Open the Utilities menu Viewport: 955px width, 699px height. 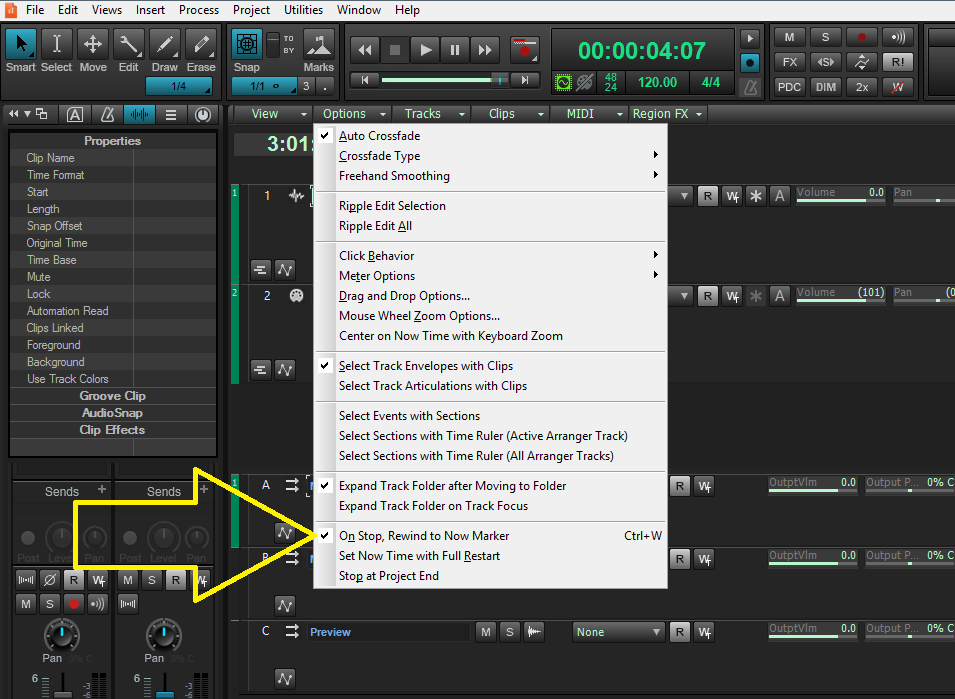303,10
